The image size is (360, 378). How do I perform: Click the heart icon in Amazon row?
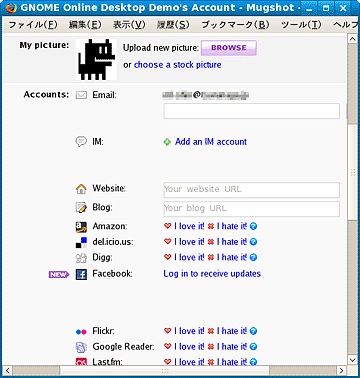coord(168,226)
